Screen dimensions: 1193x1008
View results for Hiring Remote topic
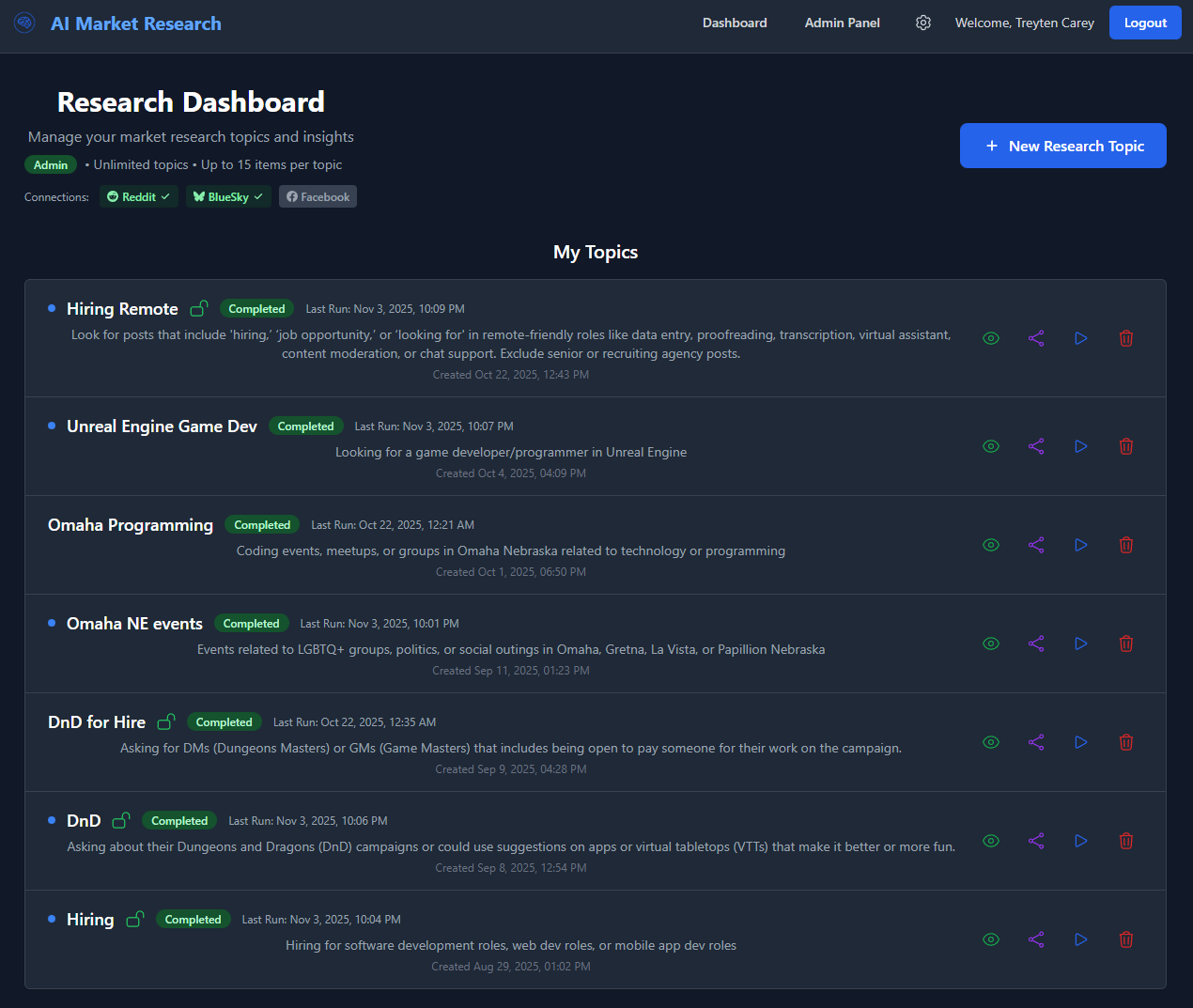point(991,338)
